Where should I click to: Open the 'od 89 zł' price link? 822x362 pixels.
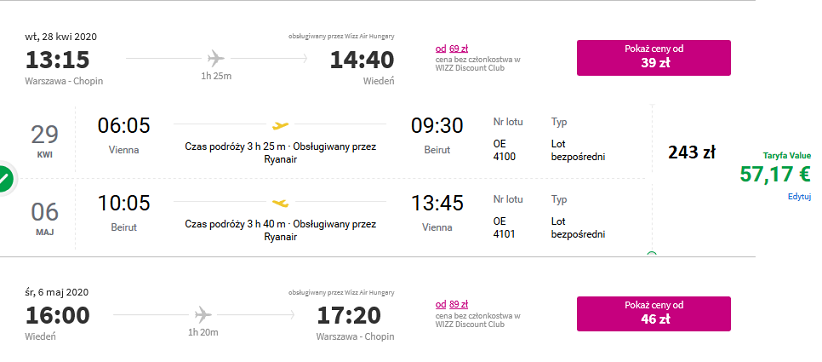pyautogui.click(x=451, y=304)
